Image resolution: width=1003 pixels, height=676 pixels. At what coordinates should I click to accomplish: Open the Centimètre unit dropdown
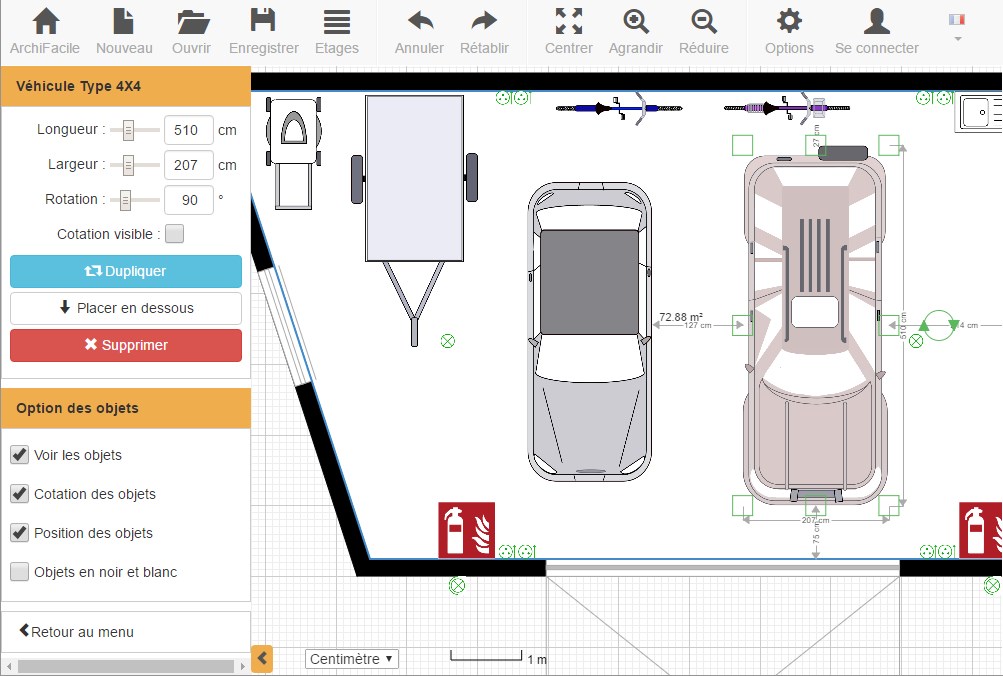pos(351,659)
